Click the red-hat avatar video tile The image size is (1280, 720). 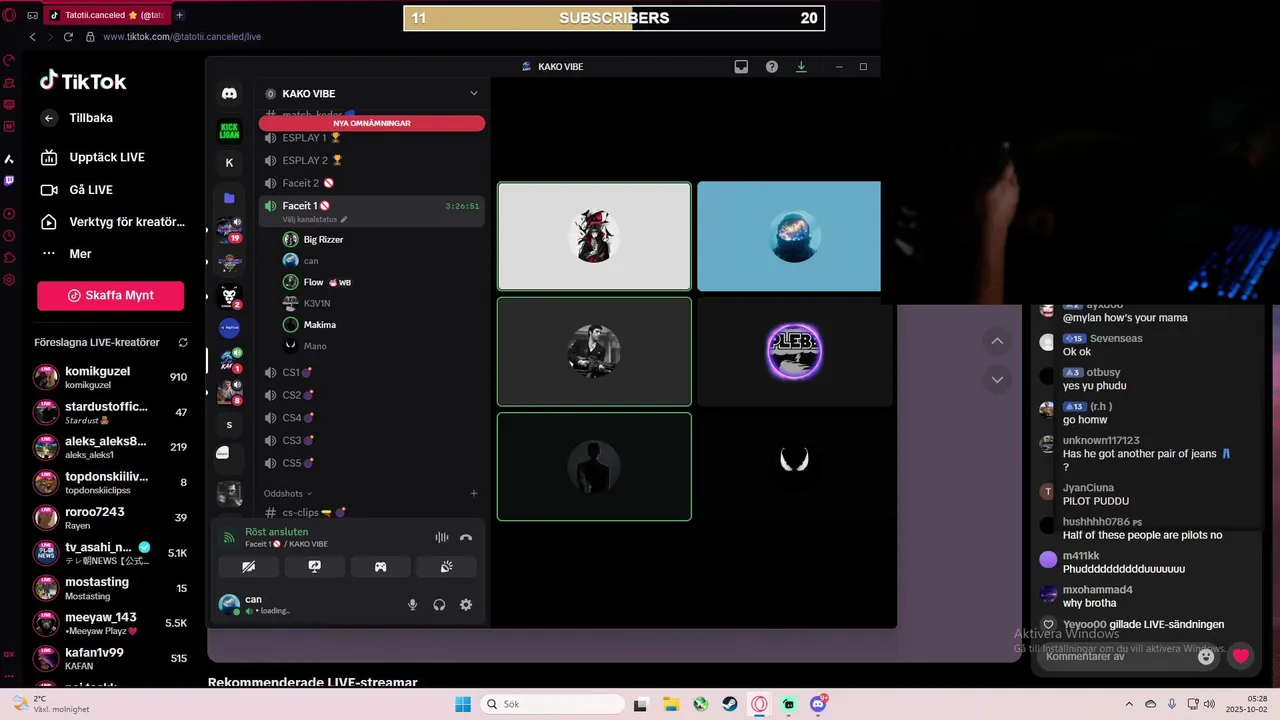[x=594, y=236]
